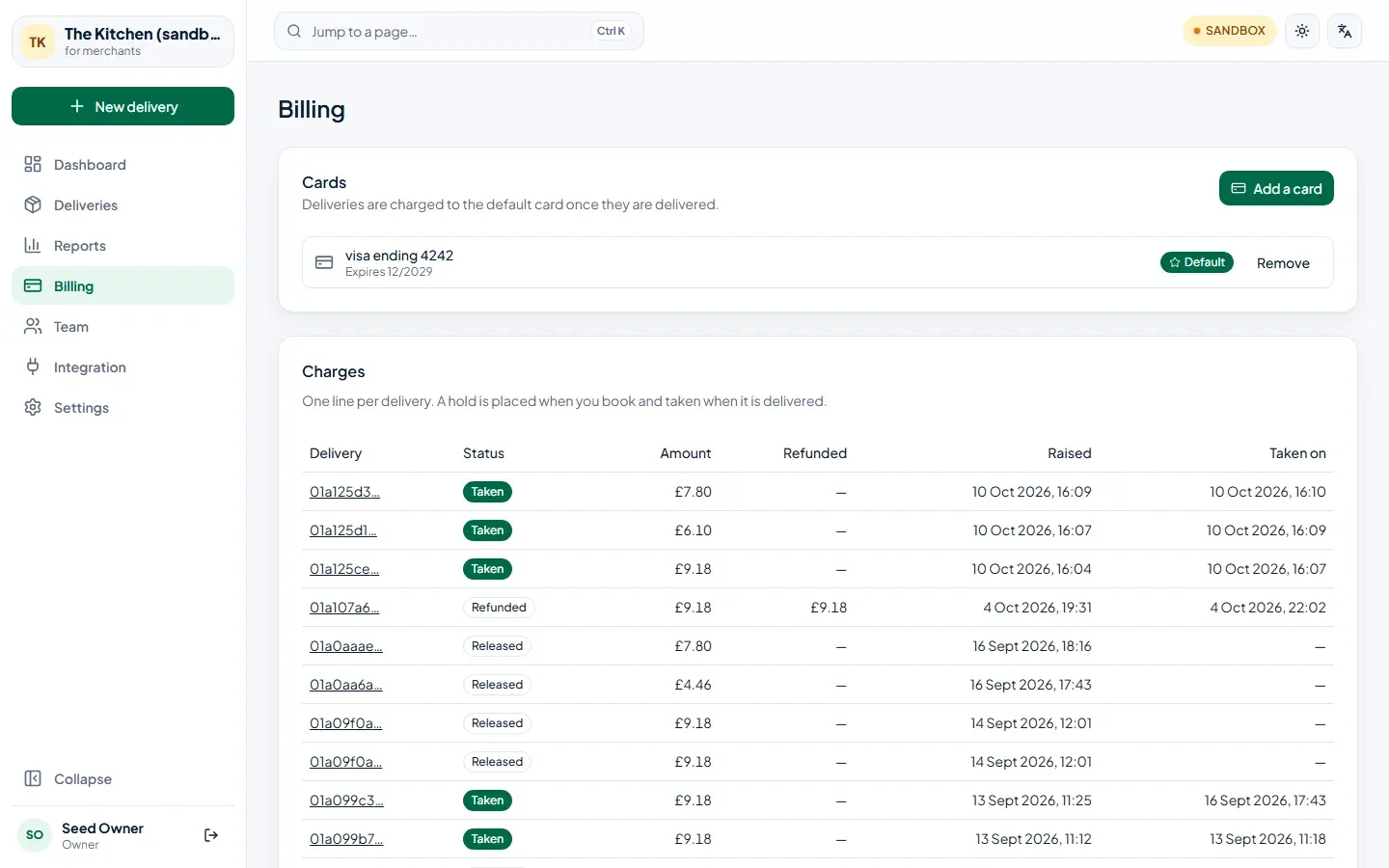Open delivery 01a099b7 link
The height and width of the screenshot is (868, 1389).
click(346, 839)
